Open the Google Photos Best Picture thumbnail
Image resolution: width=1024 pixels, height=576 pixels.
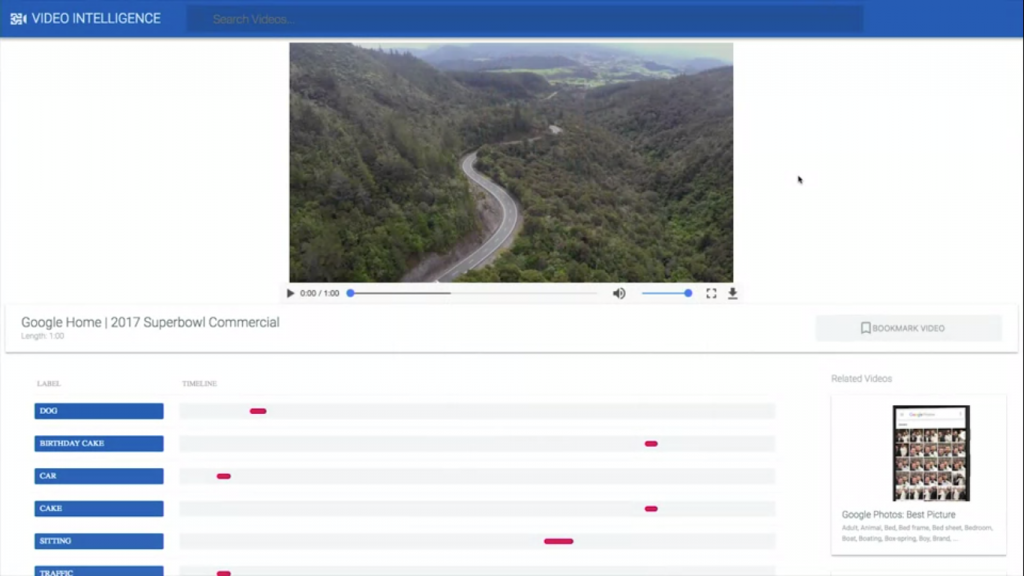coord(931,453)
